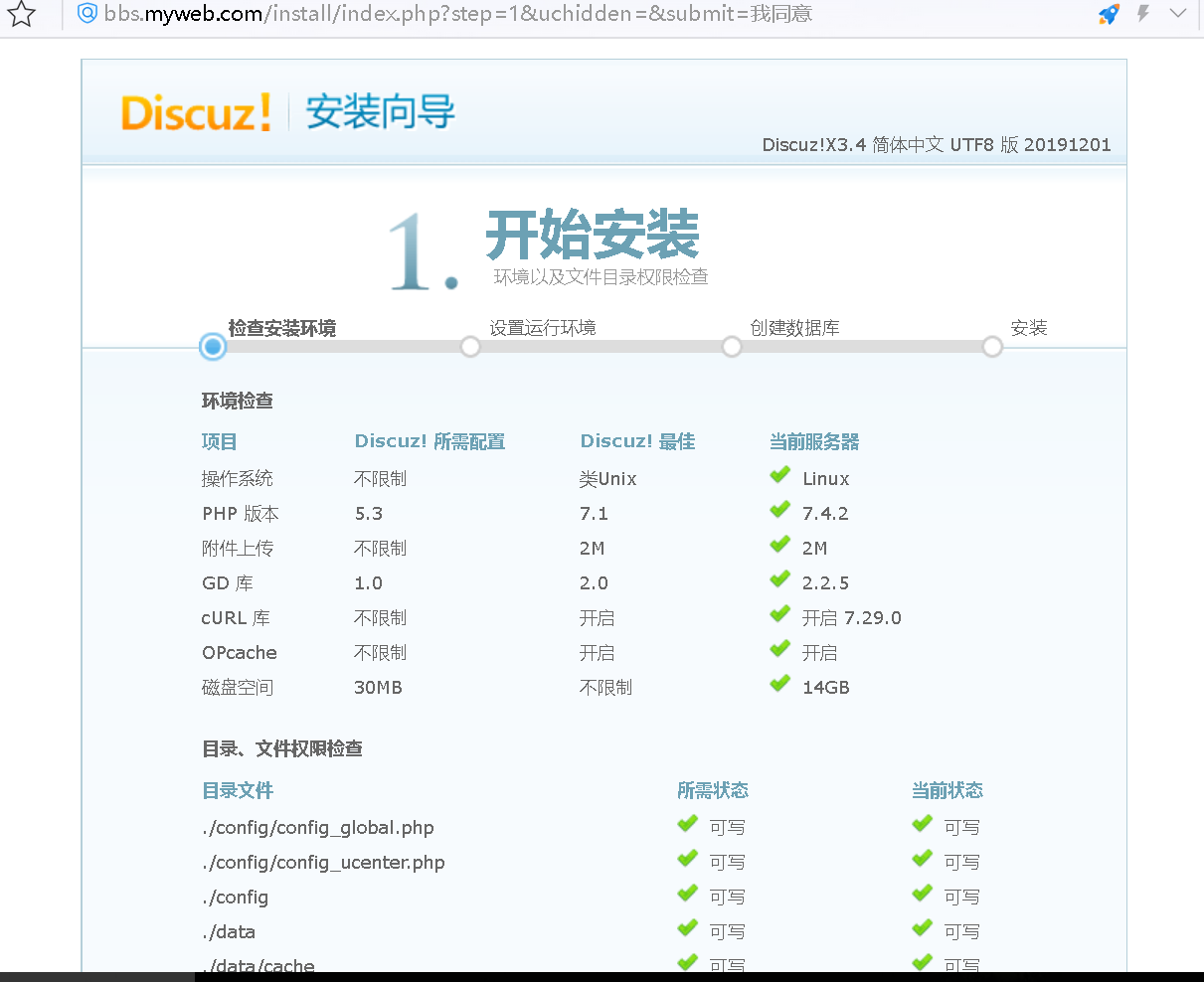Click the bookmark star icon
The height and width of the screenshot is (982, 1204).
[22, 14]
